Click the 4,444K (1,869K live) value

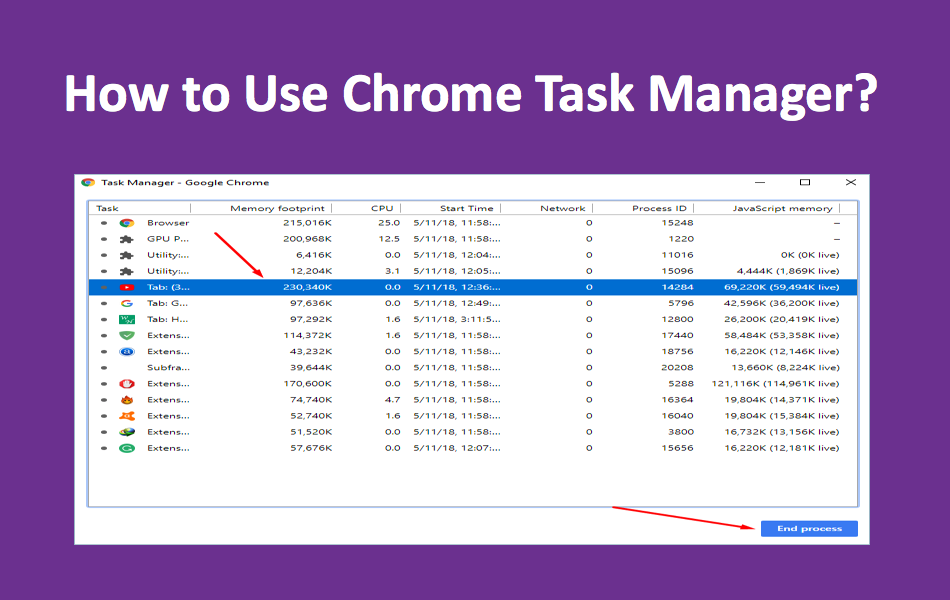(788, 271)
